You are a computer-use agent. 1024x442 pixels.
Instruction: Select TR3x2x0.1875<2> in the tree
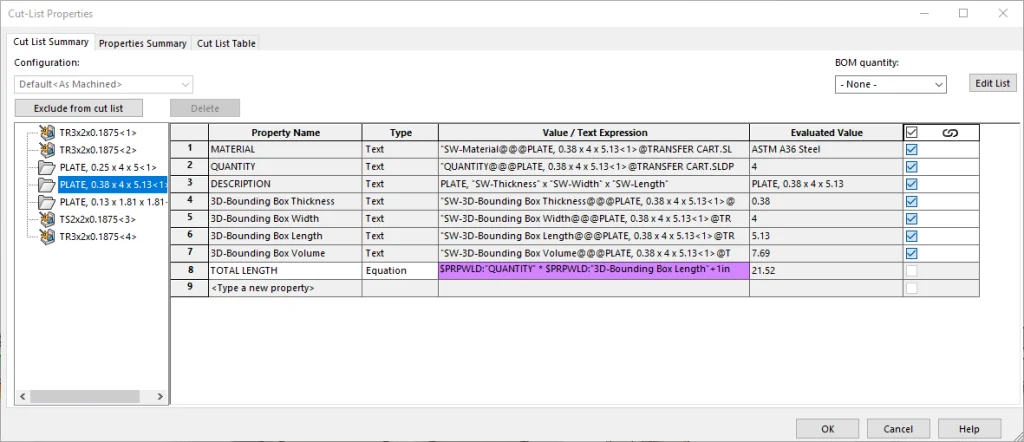point(98,150)
